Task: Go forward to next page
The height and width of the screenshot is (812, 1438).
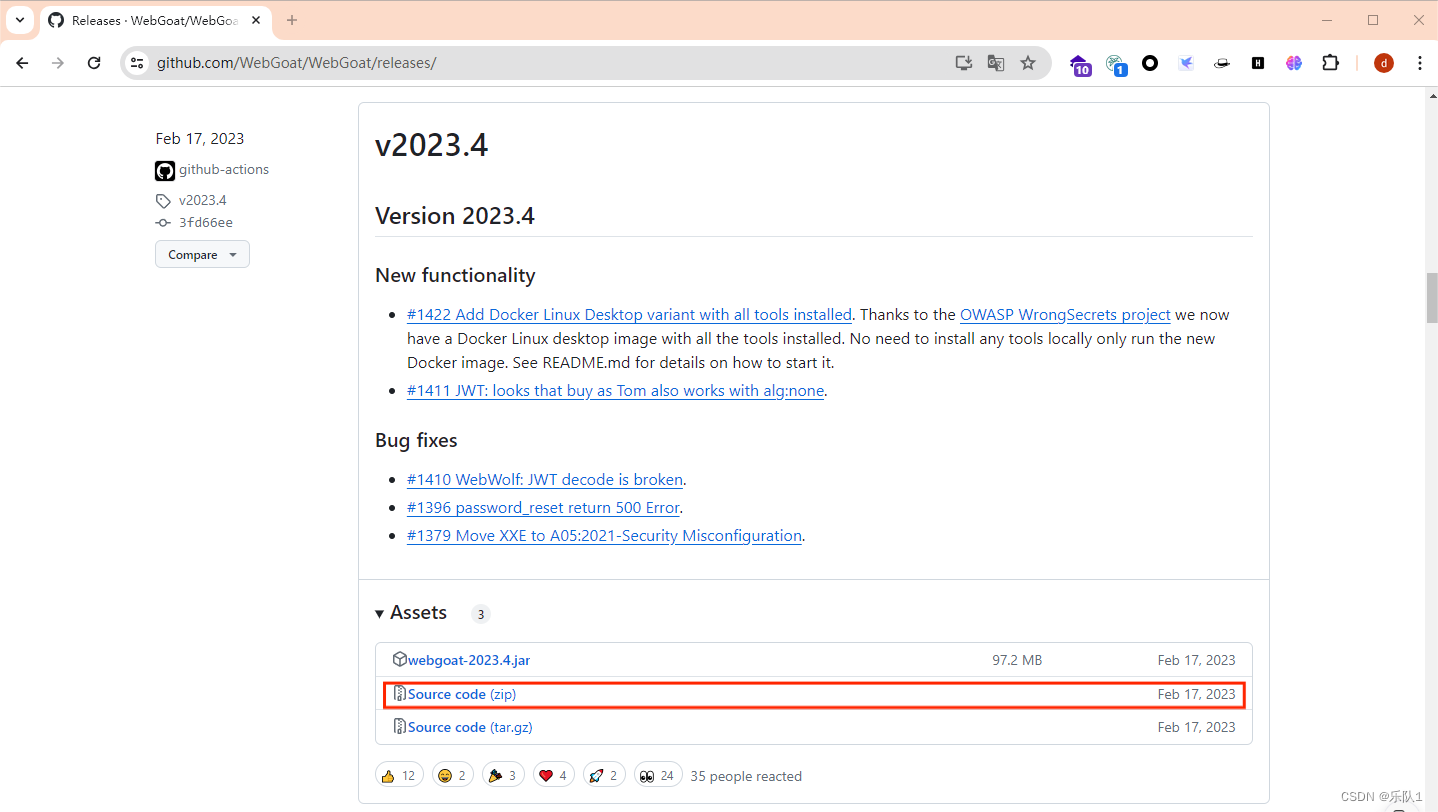Action: pyautogui.click(x=58, y=63)
